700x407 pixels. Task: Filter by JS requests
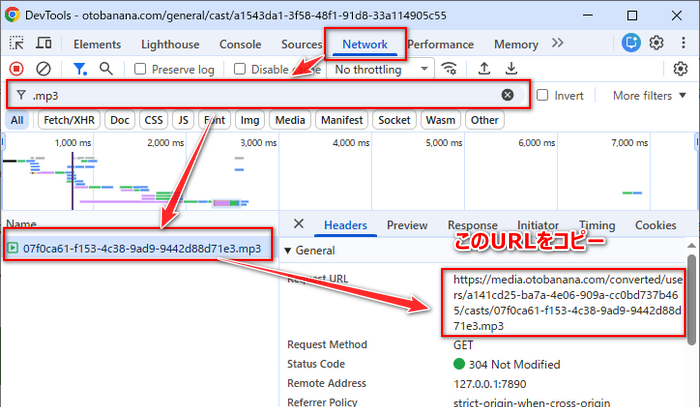(183, 120)
